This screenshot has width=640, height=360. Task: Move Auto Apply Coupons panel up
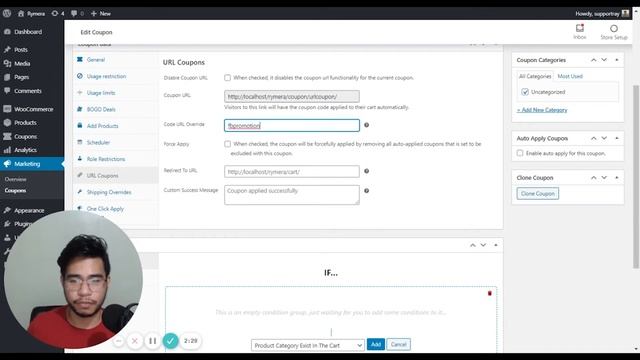[x=593, y=138]
